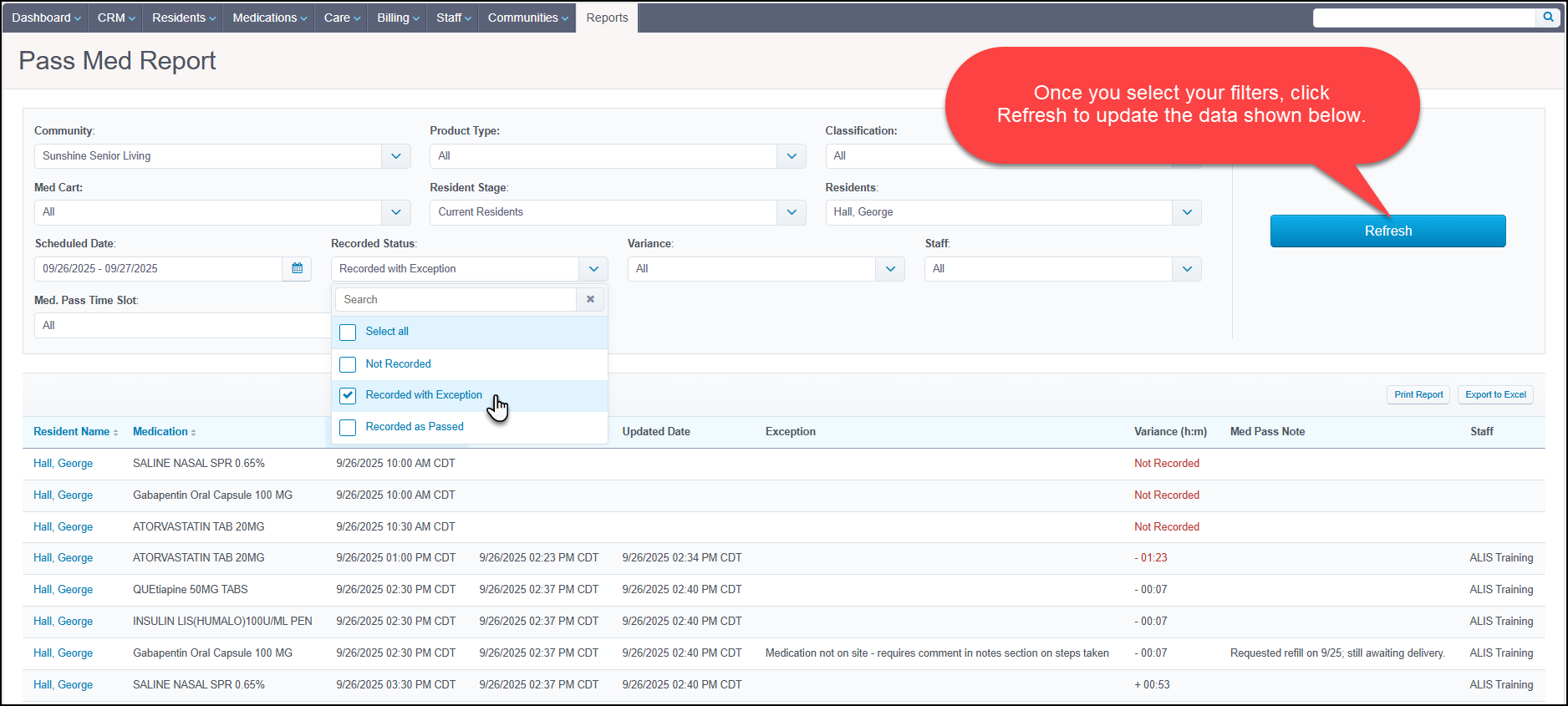Click the 'Requested refill on 9/25' med pass note
1568x706 pixels.
(1337, 653)
